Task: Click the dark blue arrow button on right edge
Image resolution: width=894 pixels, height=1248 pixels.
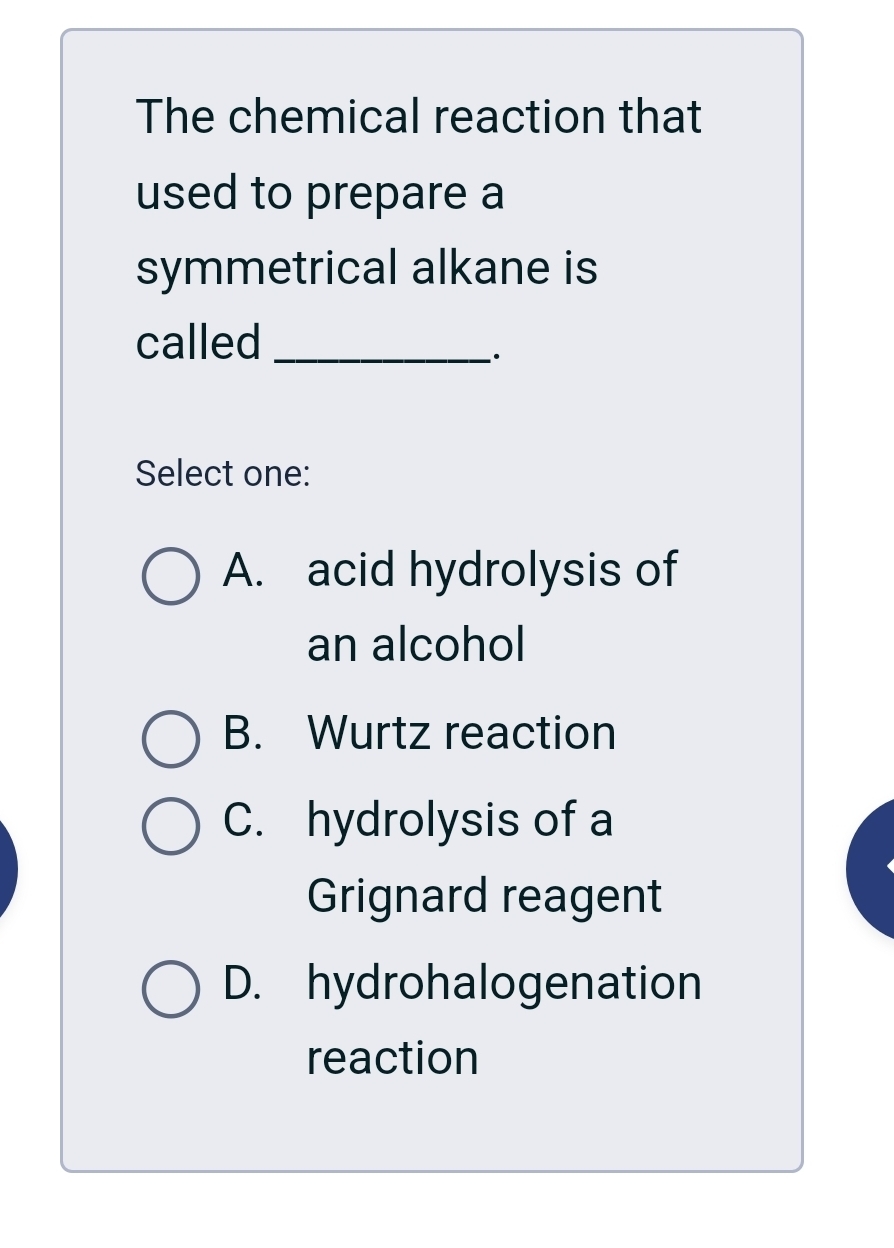Action: tap(874, 868)
